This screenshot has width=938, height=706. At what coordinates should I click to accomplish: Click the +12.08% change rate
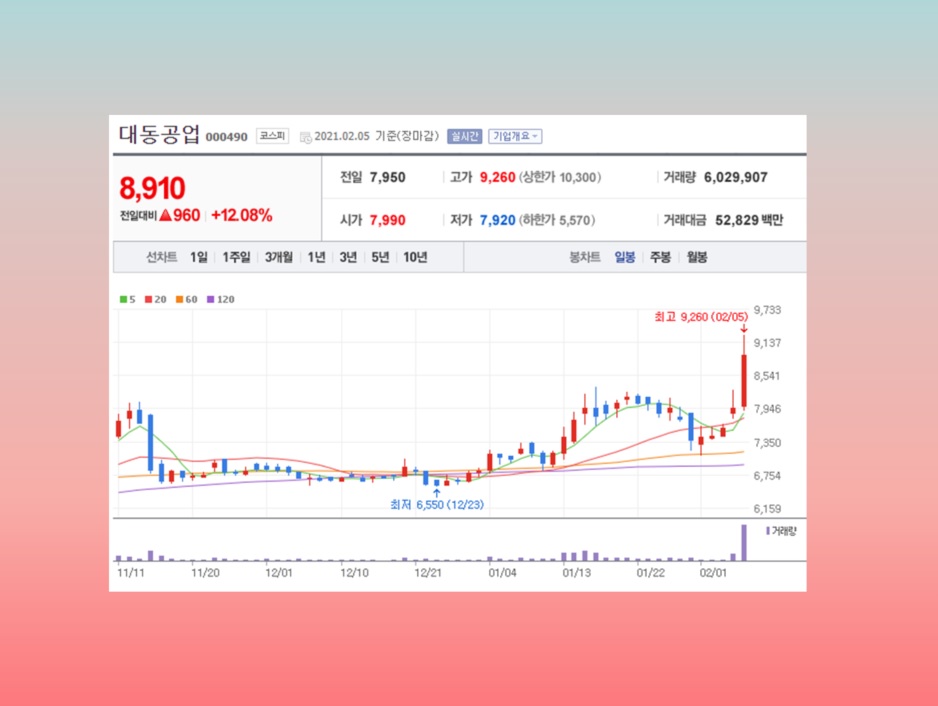(242, 215)
